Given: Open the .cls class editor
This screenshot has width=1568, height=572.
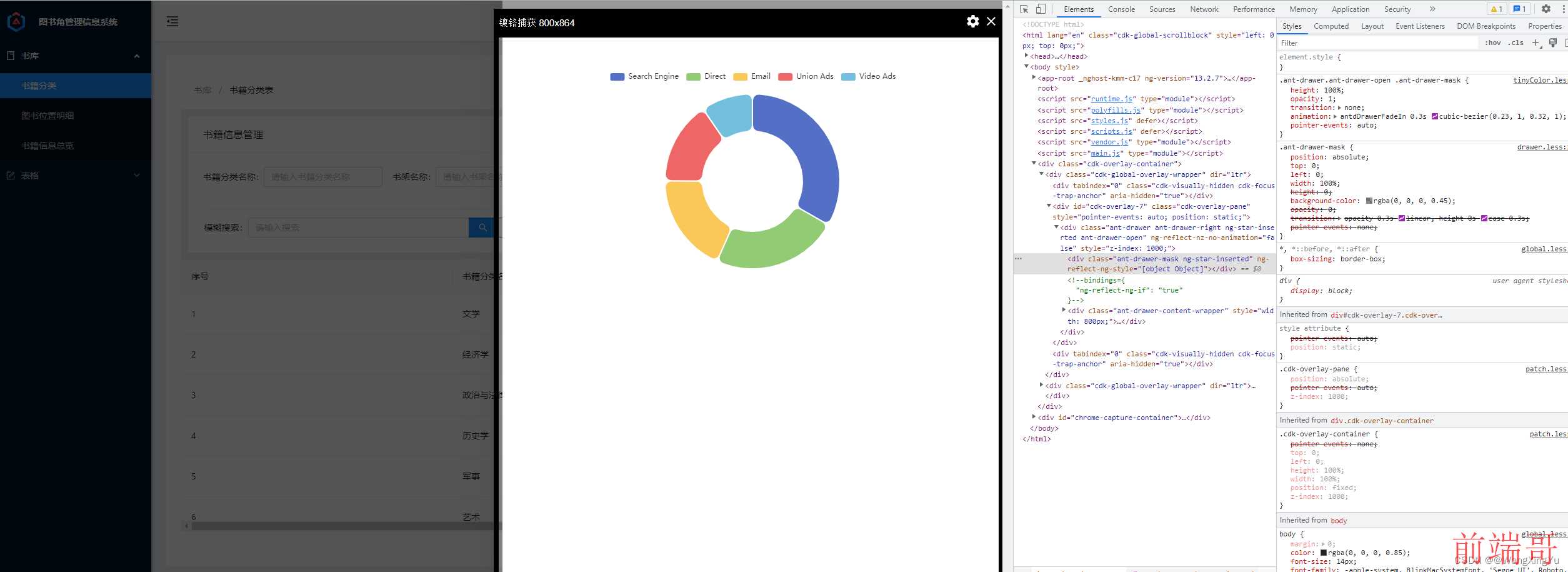Looking at the screenshot, I should pos(1516,43).
